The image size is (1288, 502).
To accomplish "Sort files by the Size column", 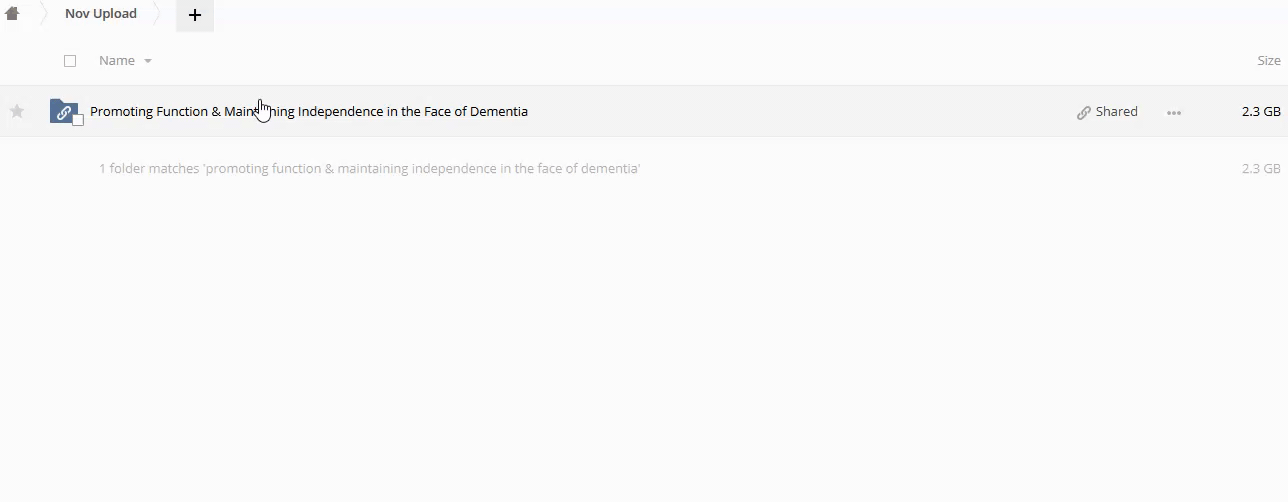I will [x=1268, y=61].
